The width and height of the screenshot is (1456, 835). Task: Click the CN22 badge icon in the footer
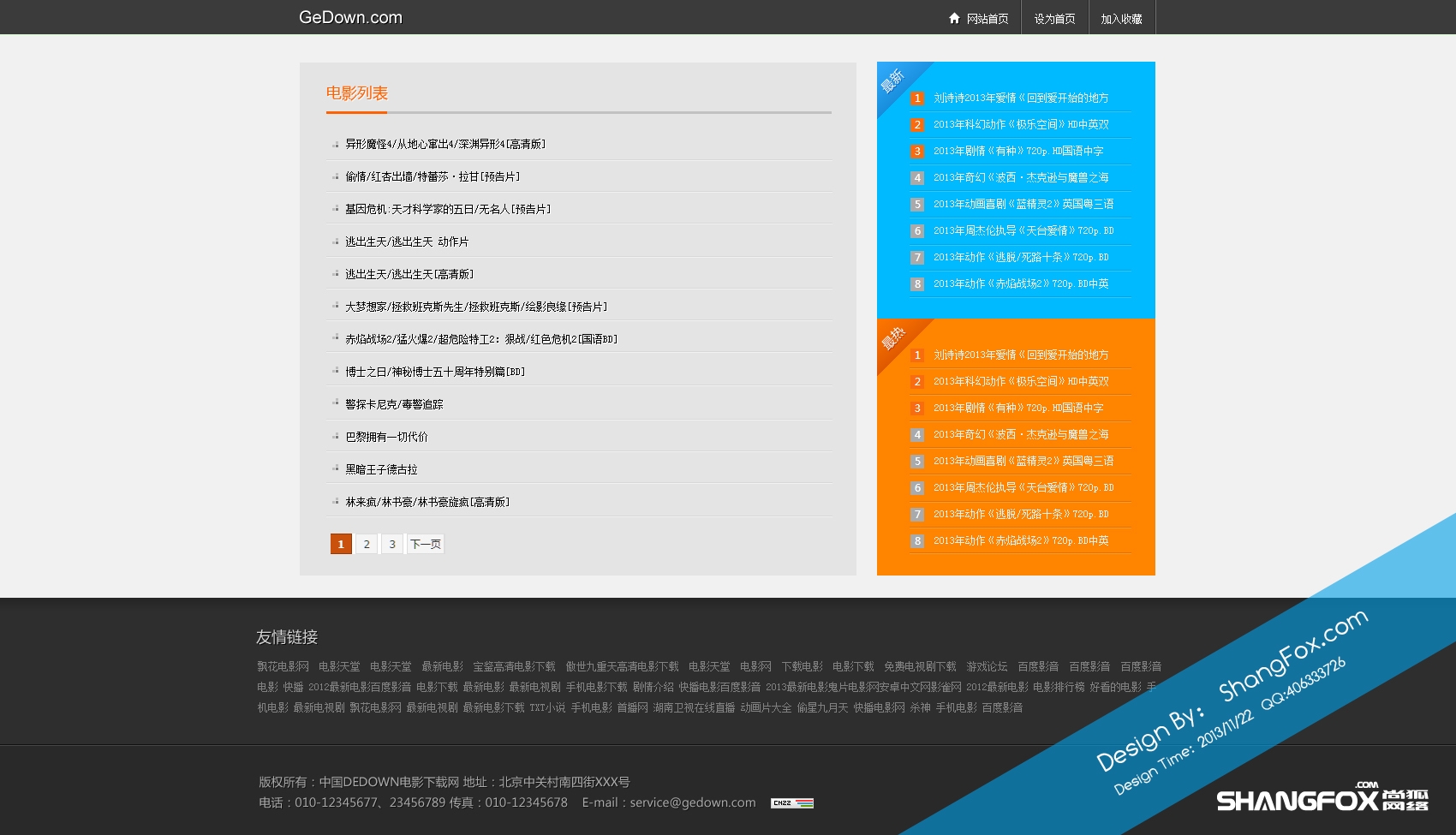pyautogui.click(x=792, y=803)
